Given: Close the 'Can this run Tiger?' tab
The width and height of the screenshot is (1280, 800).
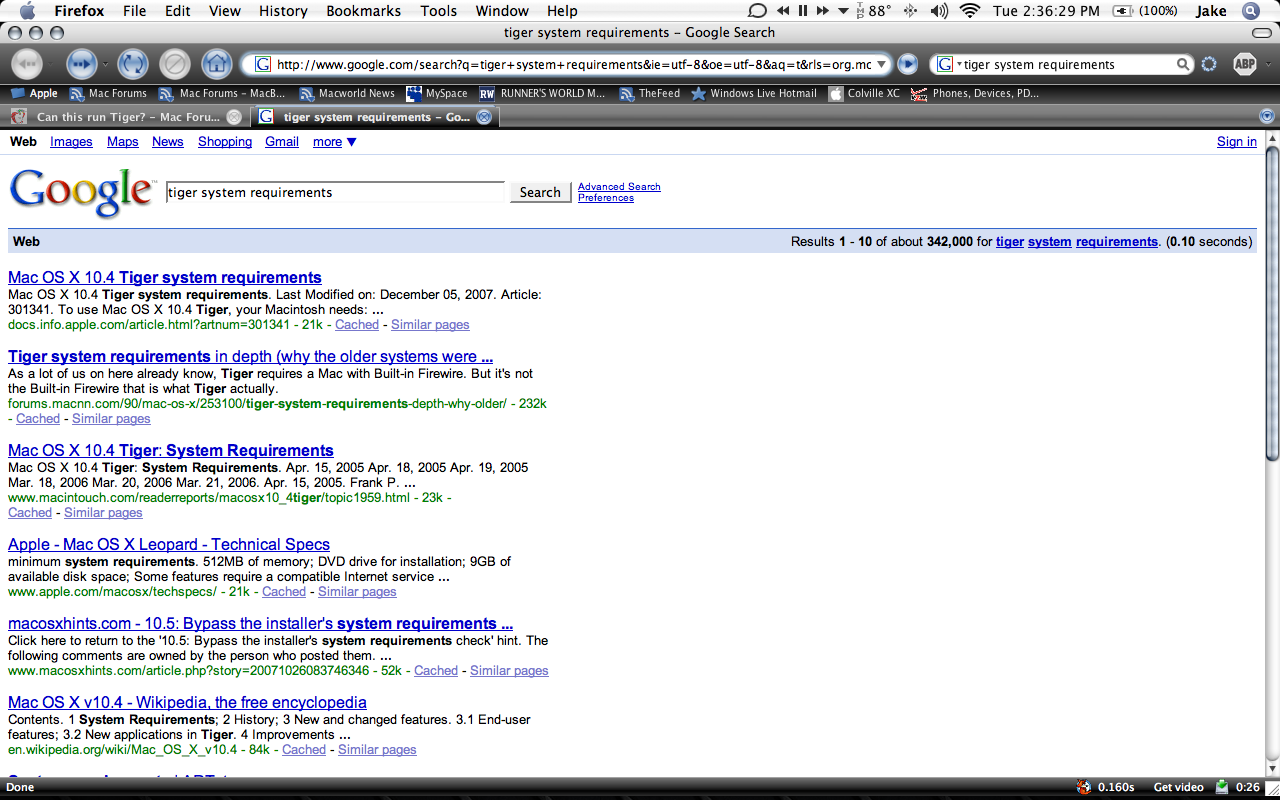Looking at the screenshot, I should [233, 117].
